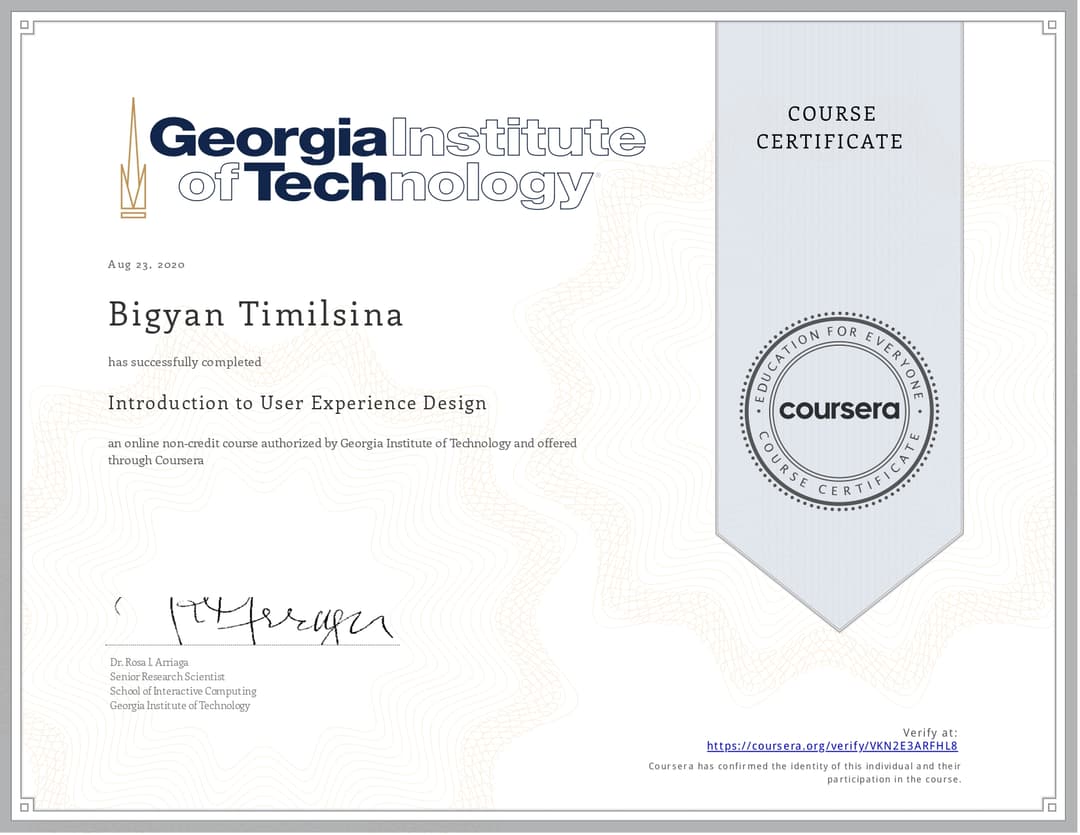Click the signature underline rule
The image size is (1080, 835).
point(252,645)
